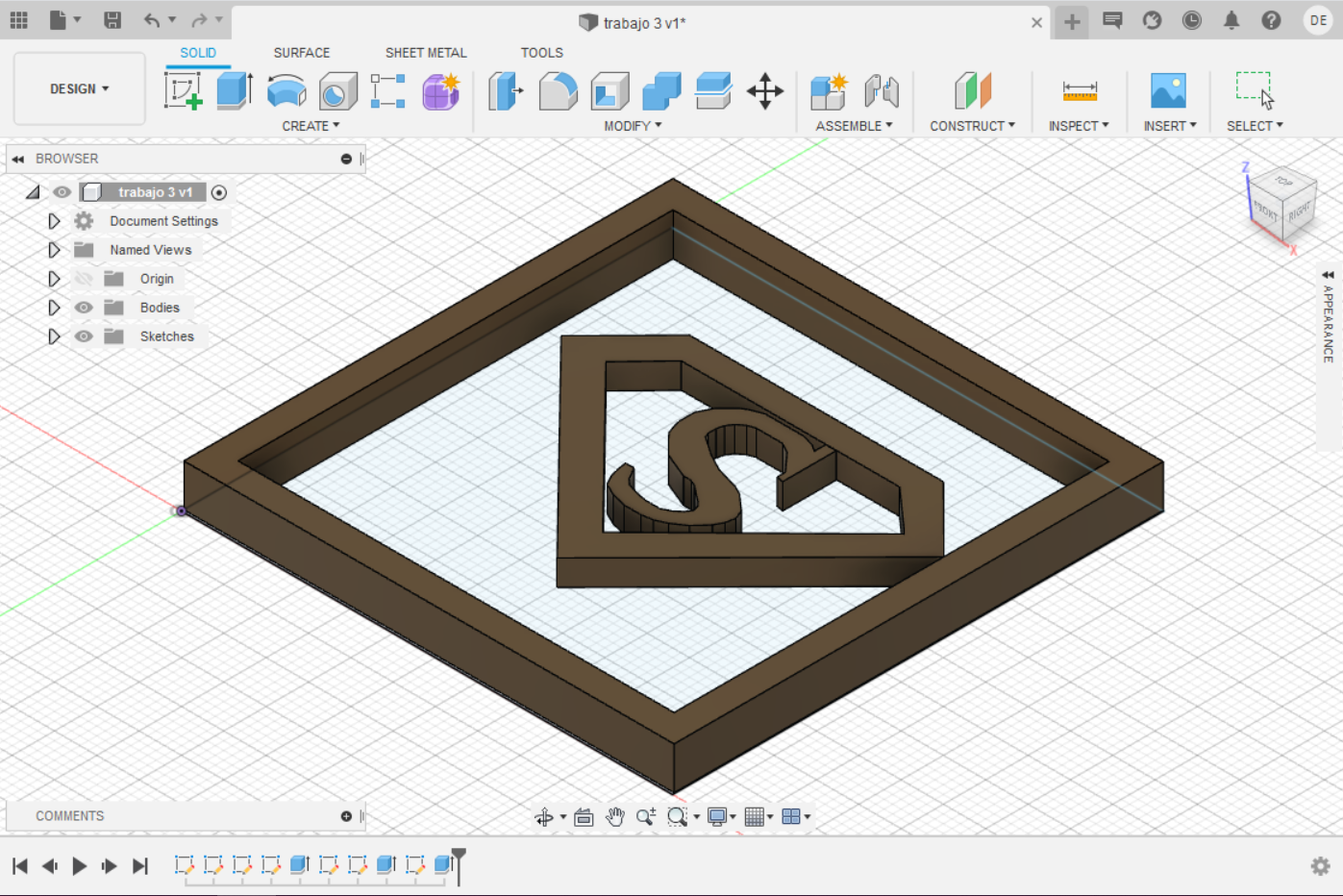Activate the Extrude tool

tap(235, 91)
